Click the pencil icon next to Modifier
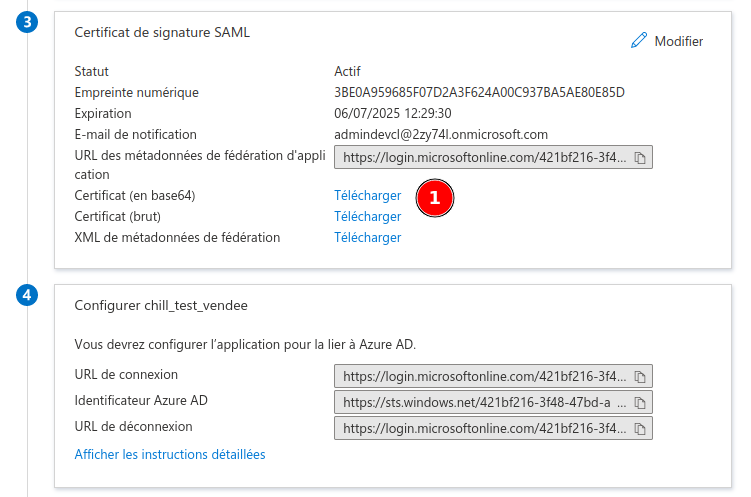The height and width of the screenshot is (497, 751). (x=639, y=41)
